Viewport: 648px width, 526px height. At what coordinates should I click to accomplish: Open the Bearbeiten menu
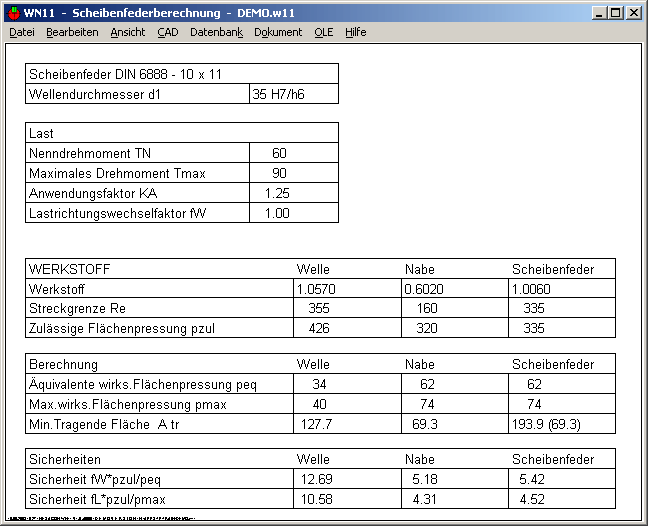coord(72,32)
